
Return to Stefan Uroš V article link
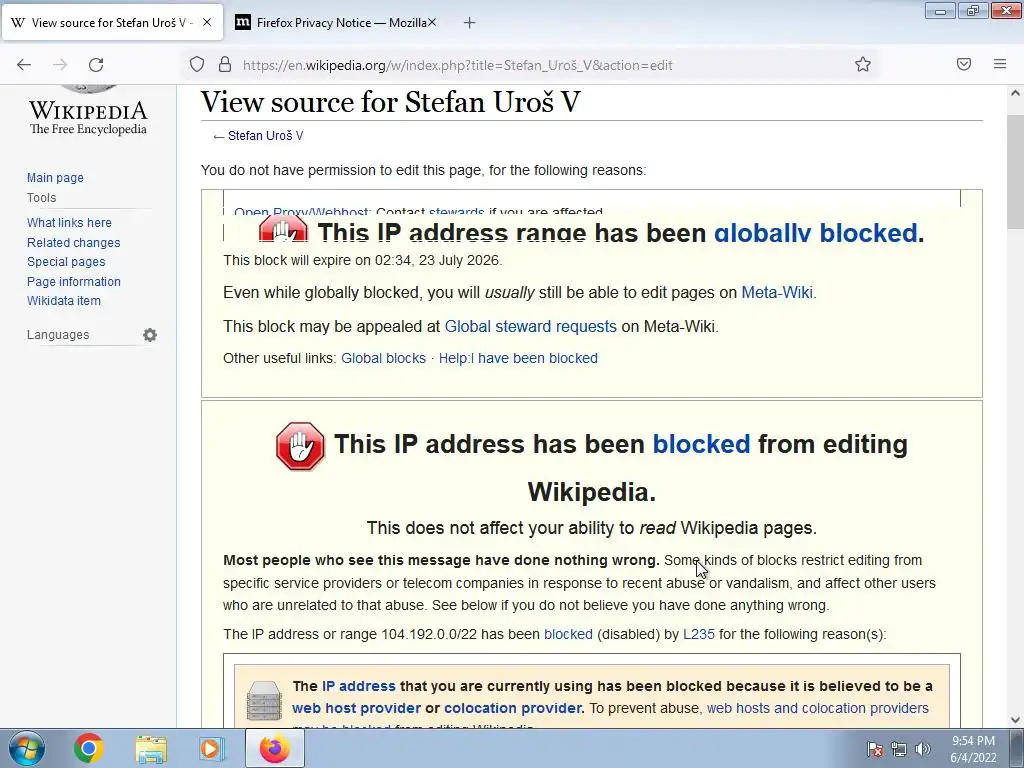coord(265,136)
